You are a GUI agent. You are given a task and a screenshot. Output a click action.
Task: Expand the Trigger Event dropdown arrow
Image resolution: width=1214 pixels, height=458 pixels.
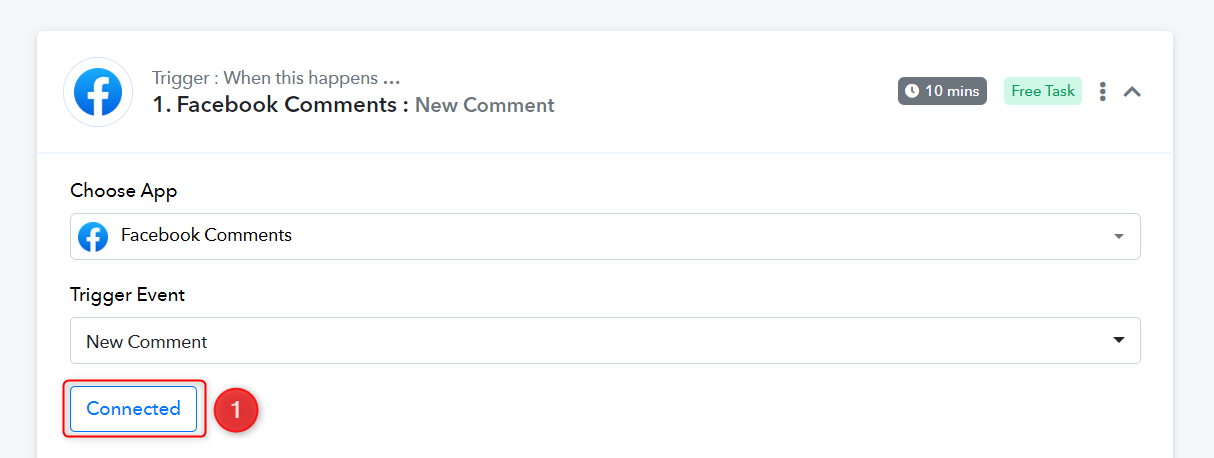click(x=1118, y=340)
